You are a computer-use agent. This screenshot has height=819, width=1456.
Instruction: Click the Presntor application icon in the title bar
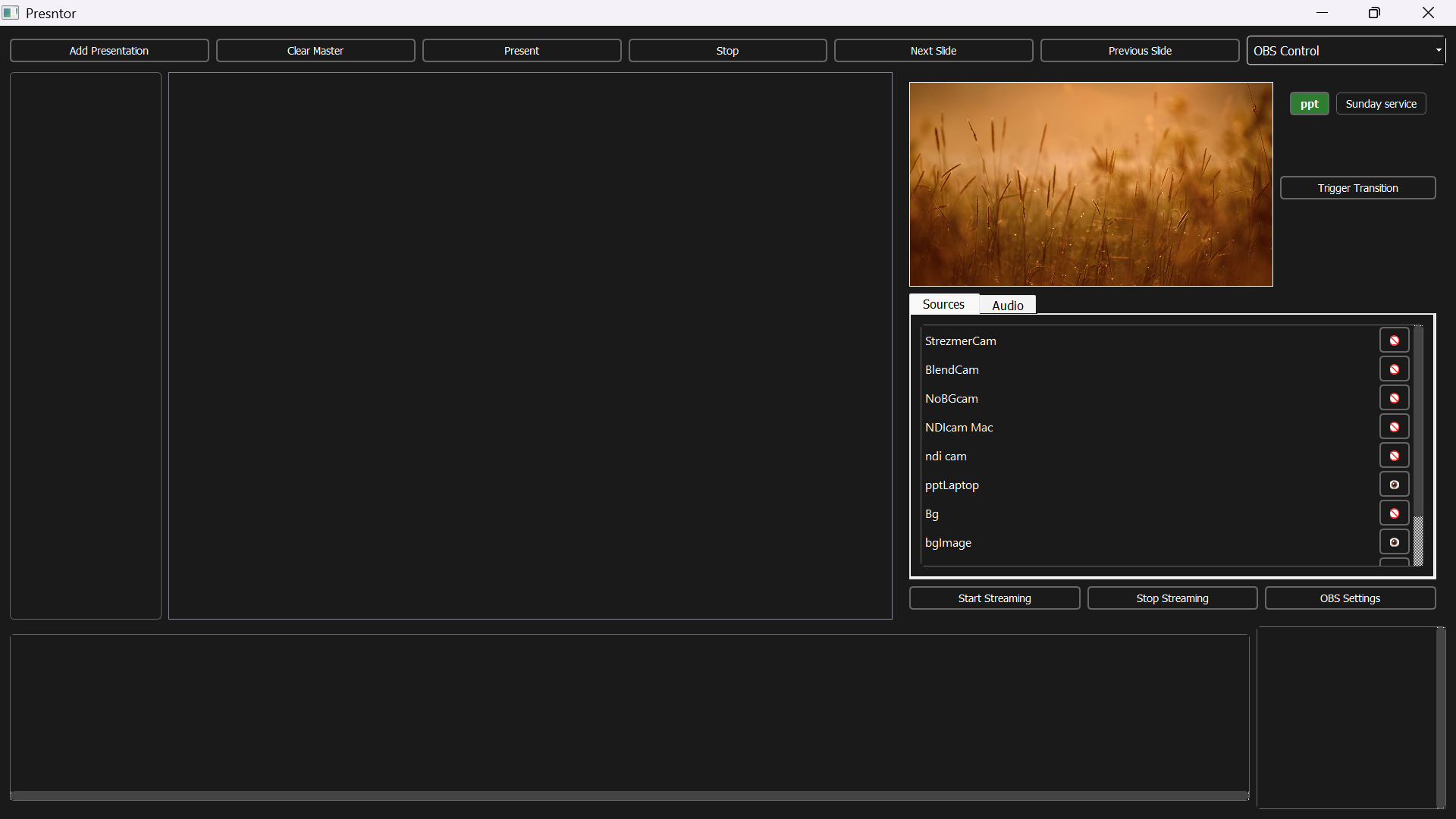[x=11, y=12]
